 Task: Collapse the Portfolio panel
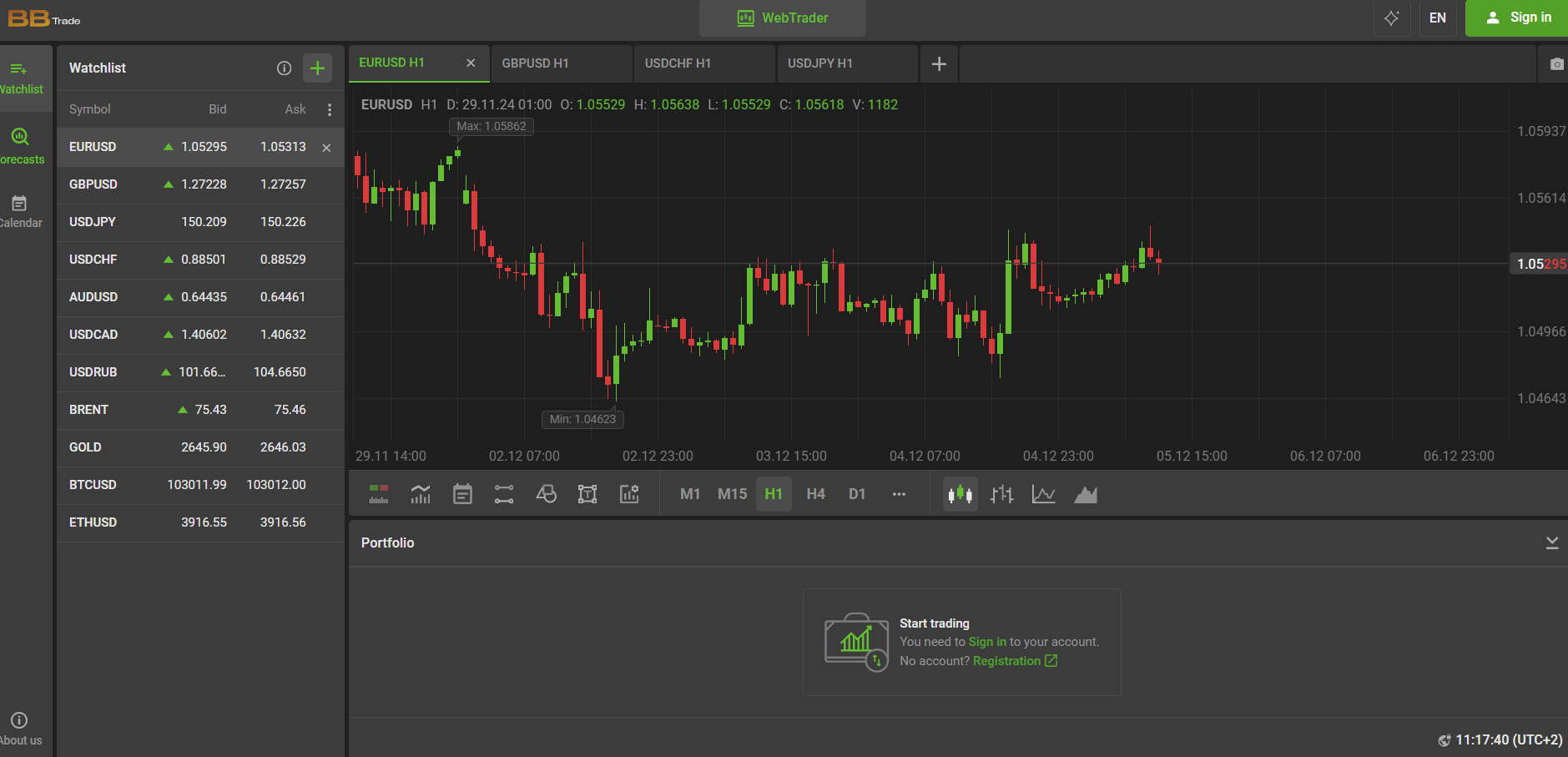pyautogui.click(x=1551, y=543)
